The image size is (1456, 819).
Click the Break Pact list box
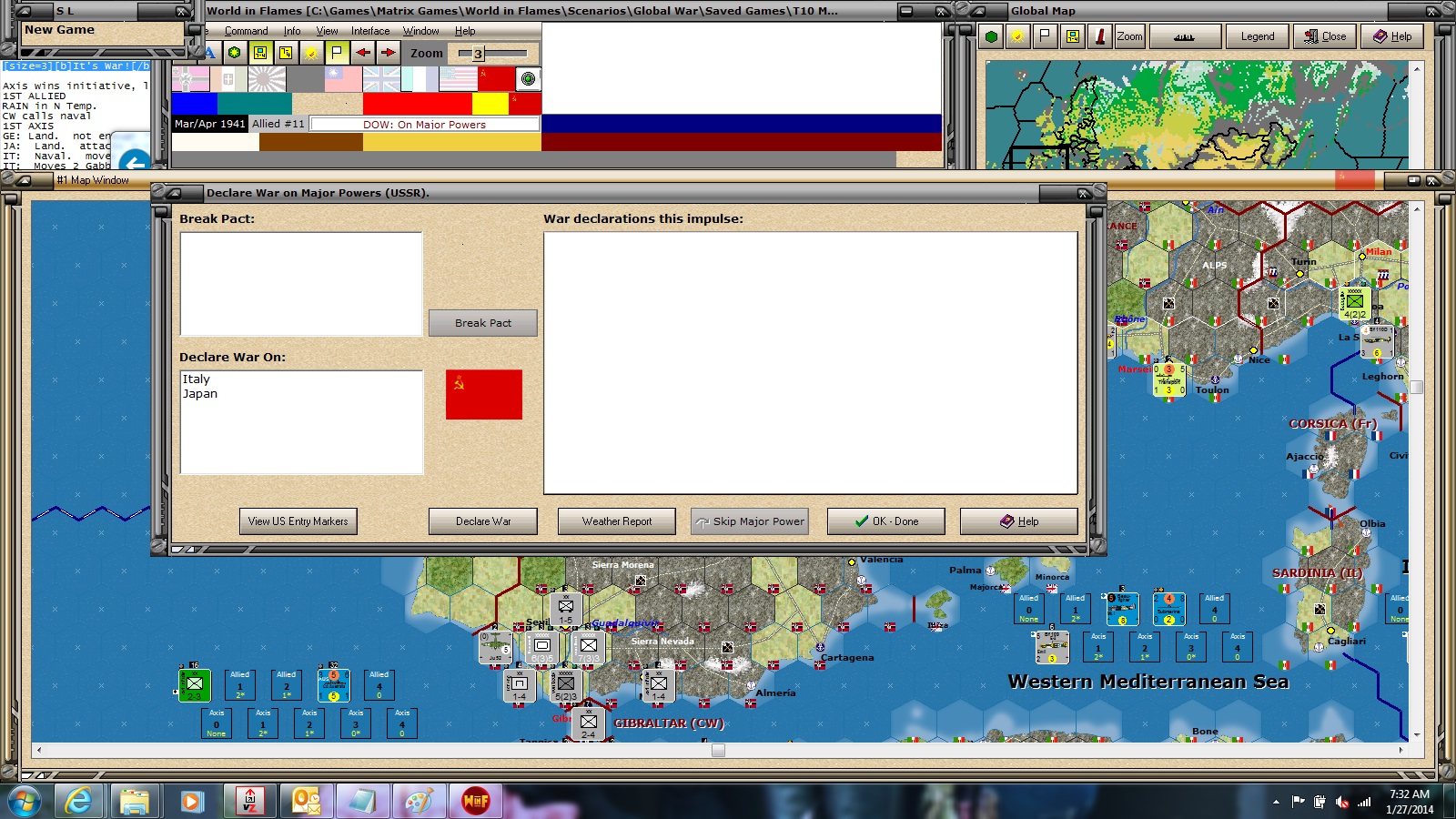(301, 284)
